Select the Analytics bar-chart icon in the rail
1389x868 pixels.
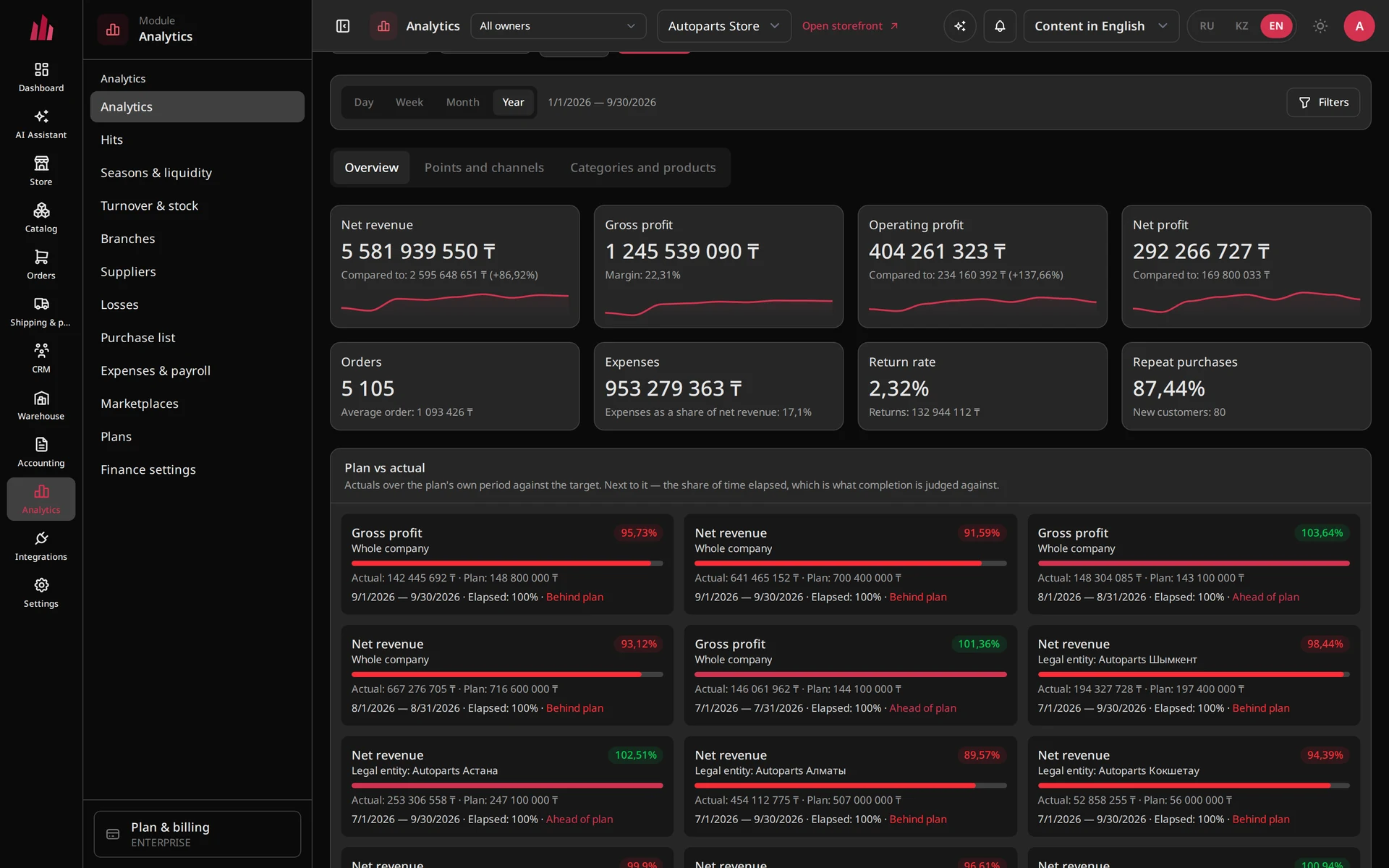[x=41, y=492]
